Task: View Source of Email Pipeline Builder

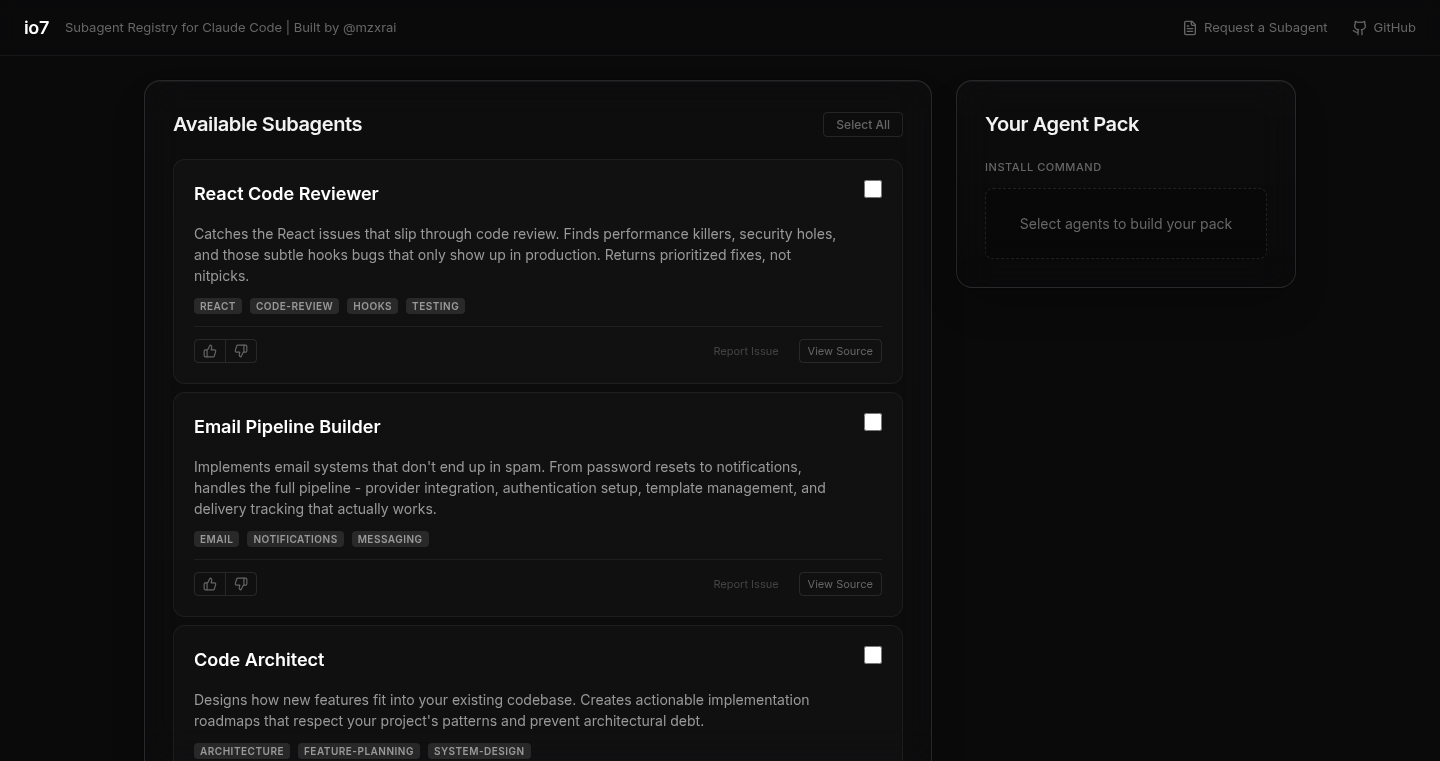Action: [x=840, y=584]
